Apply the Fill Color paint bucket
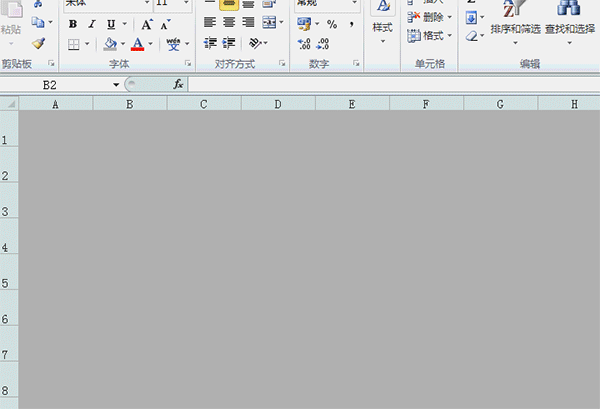Screen dimensions: 600x409 tap(110, 44)
